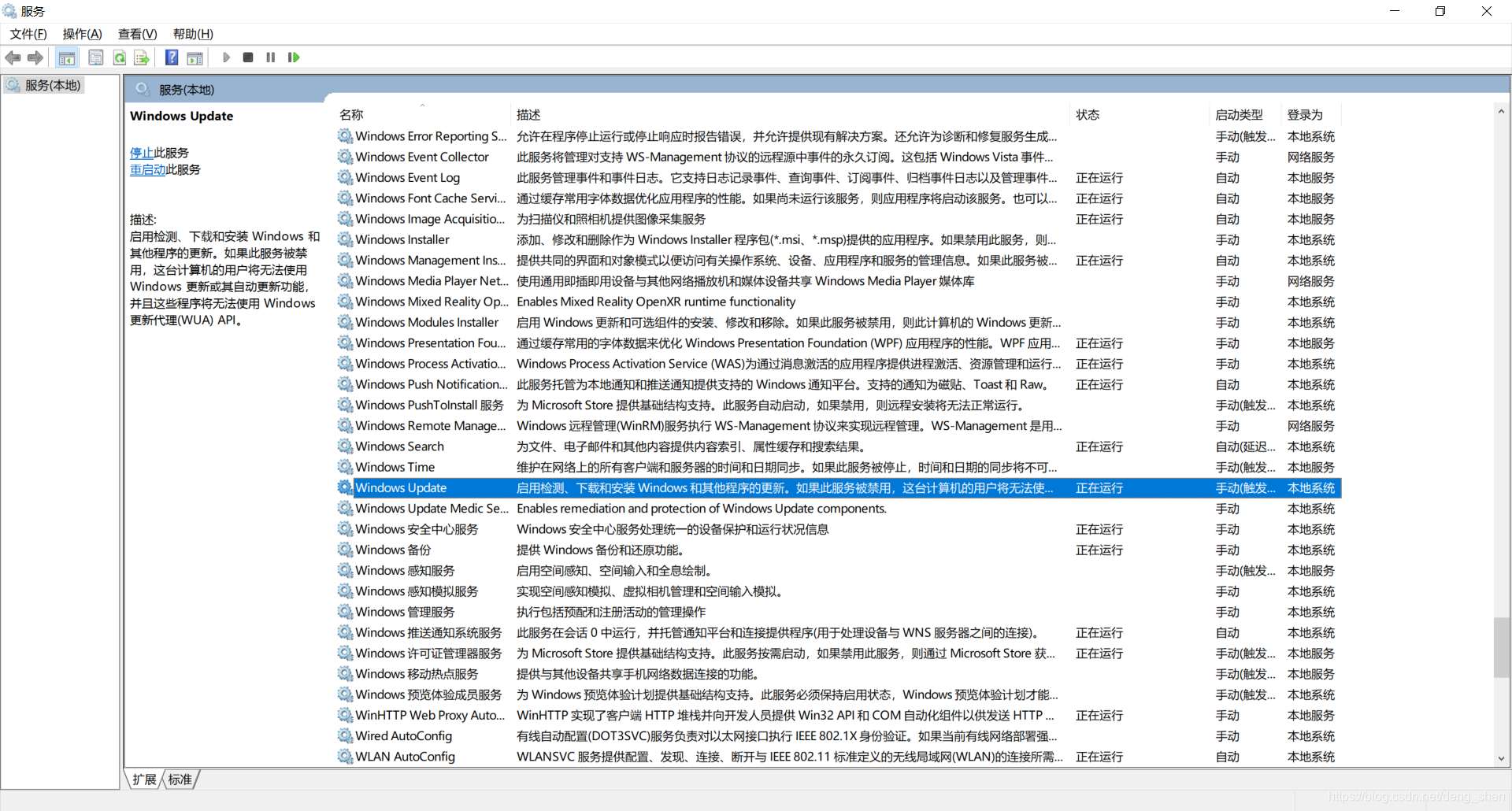
Task: Select Windows 移动热点服务 row
Action: pos(839,674)
